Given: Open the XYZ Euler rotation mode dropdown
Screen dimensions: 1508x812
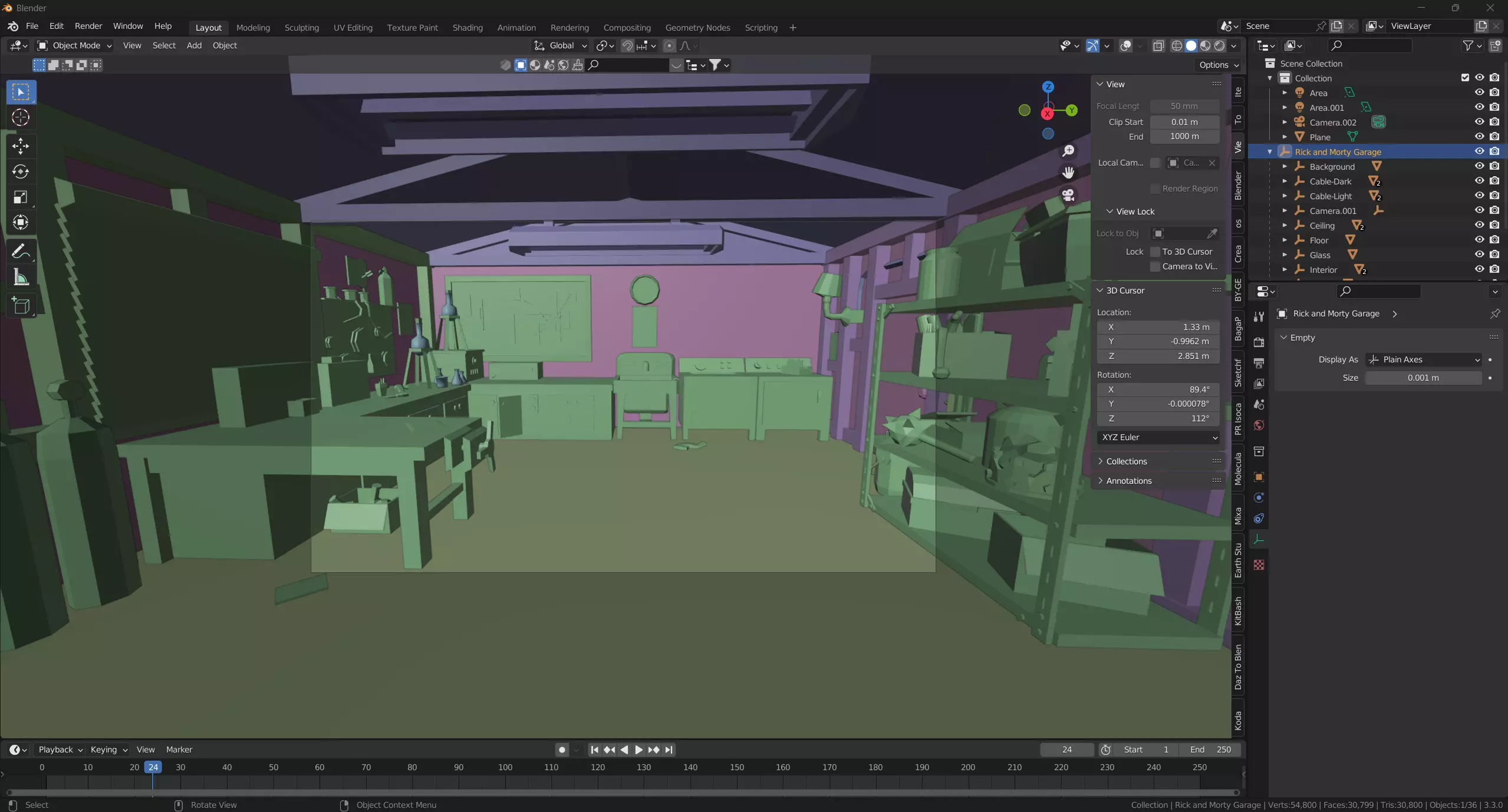Looking at the screenshot, I should coord(1158,437).
